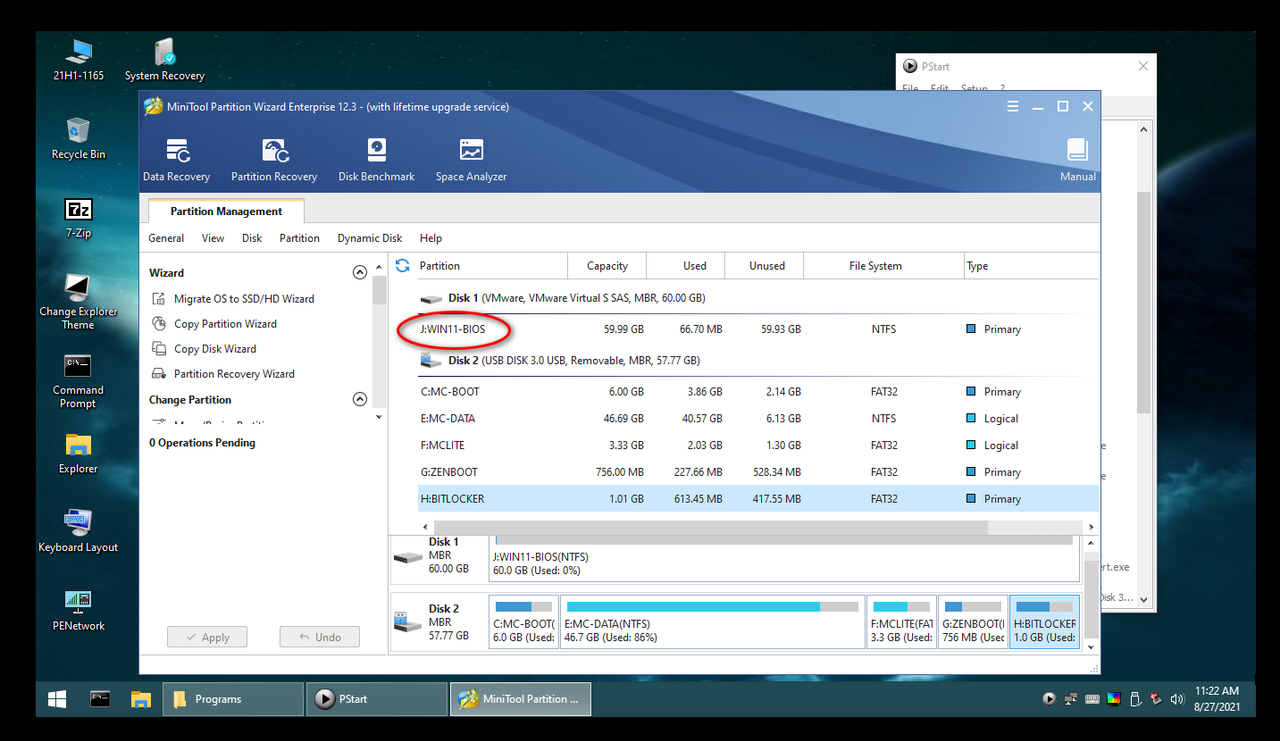
Task: Start the Copy Partition Wizard
Action: (225, 324)
